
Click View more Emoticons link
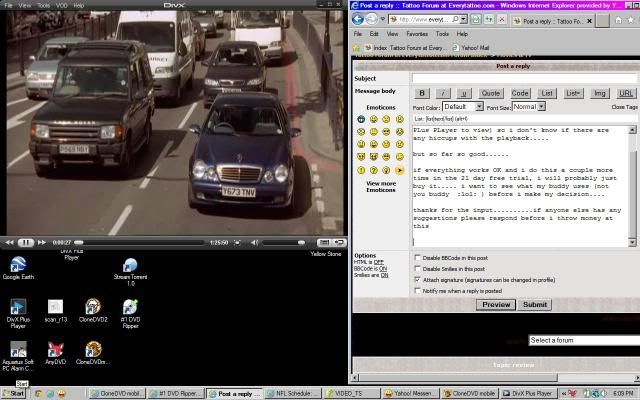point(381,187)
